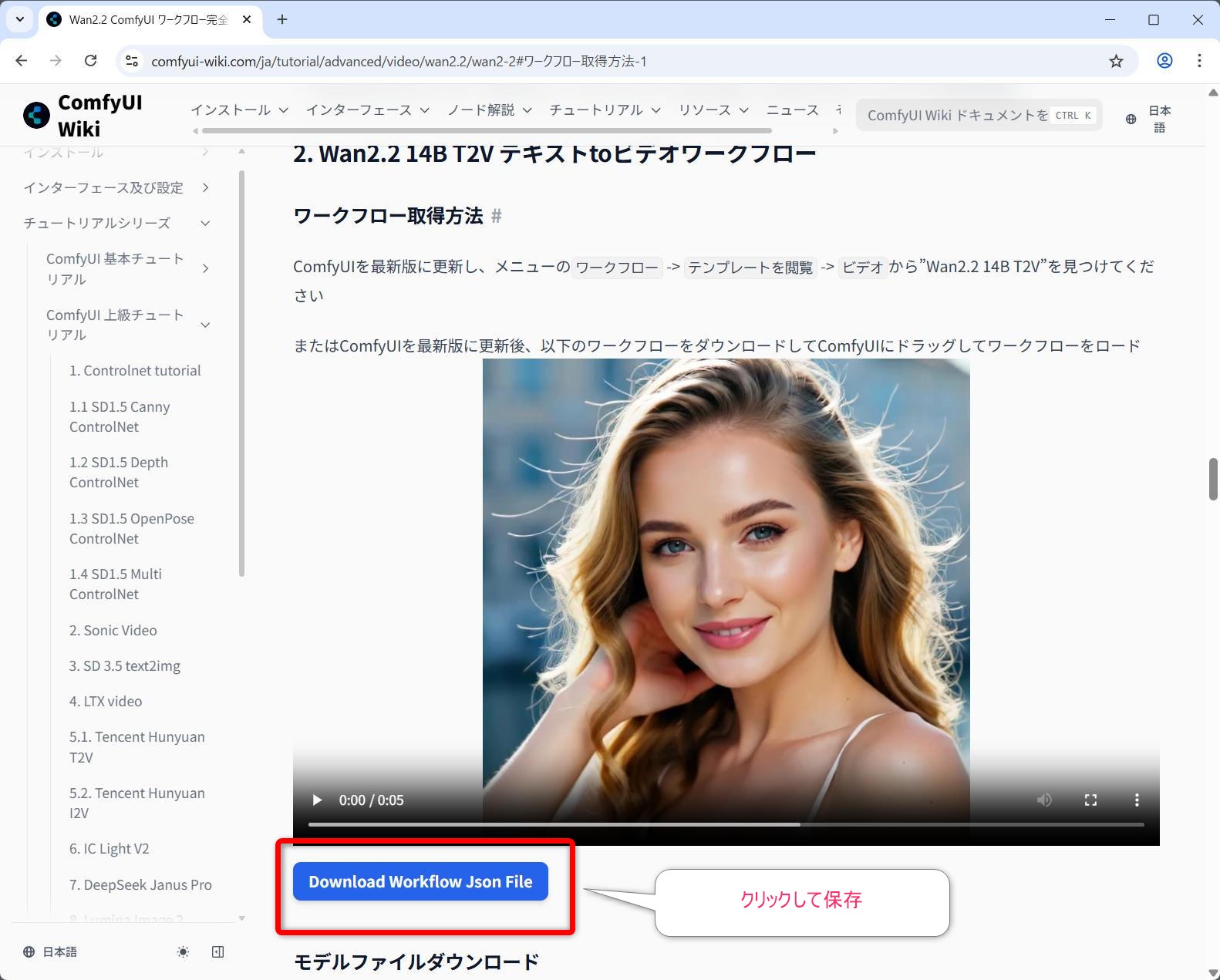Expand リソース dropdown menu
This screenshot has height=980, width=1220.
[x=713, y=110]
